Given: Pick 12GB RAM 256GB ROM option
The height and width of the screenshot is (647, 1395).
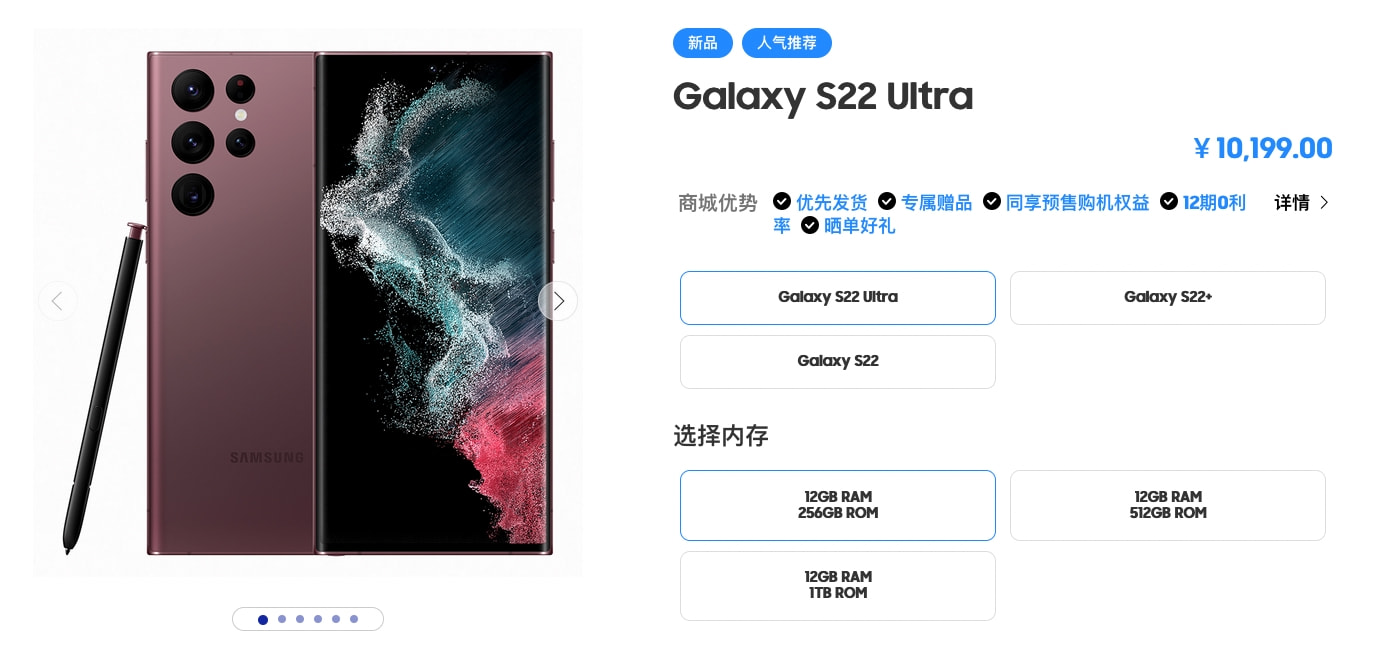Looking at the screenshot, I should [838, 505].
